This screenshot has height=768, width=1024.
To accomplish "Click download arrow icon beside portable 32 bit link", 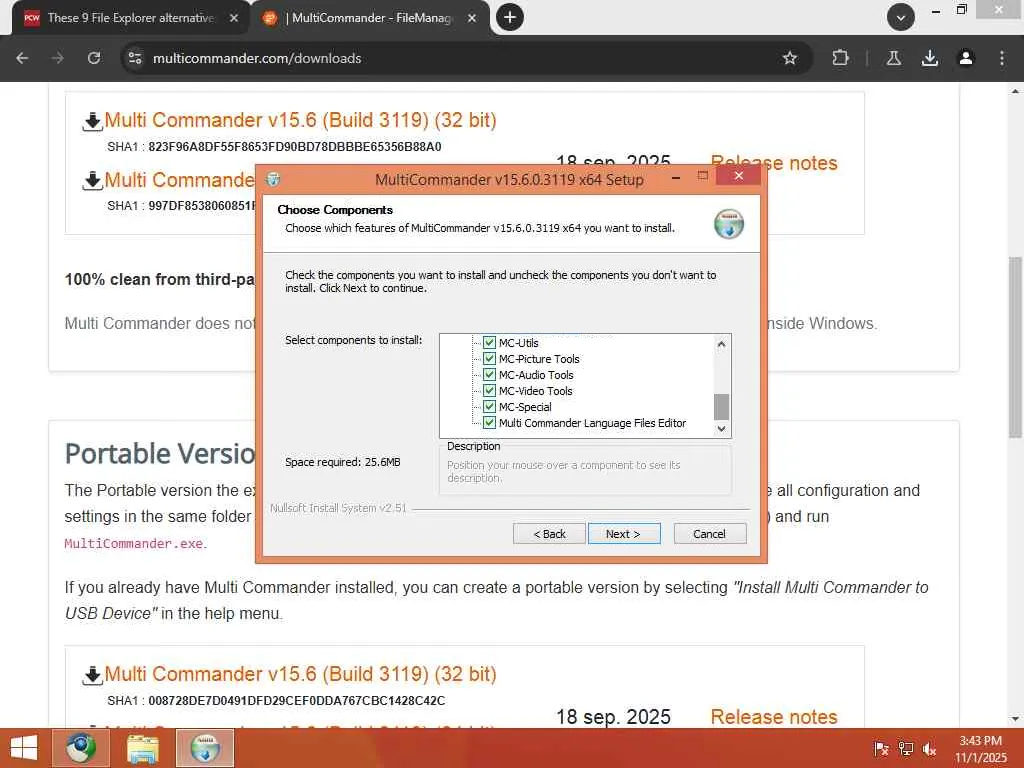I will [x=92, y=675].
